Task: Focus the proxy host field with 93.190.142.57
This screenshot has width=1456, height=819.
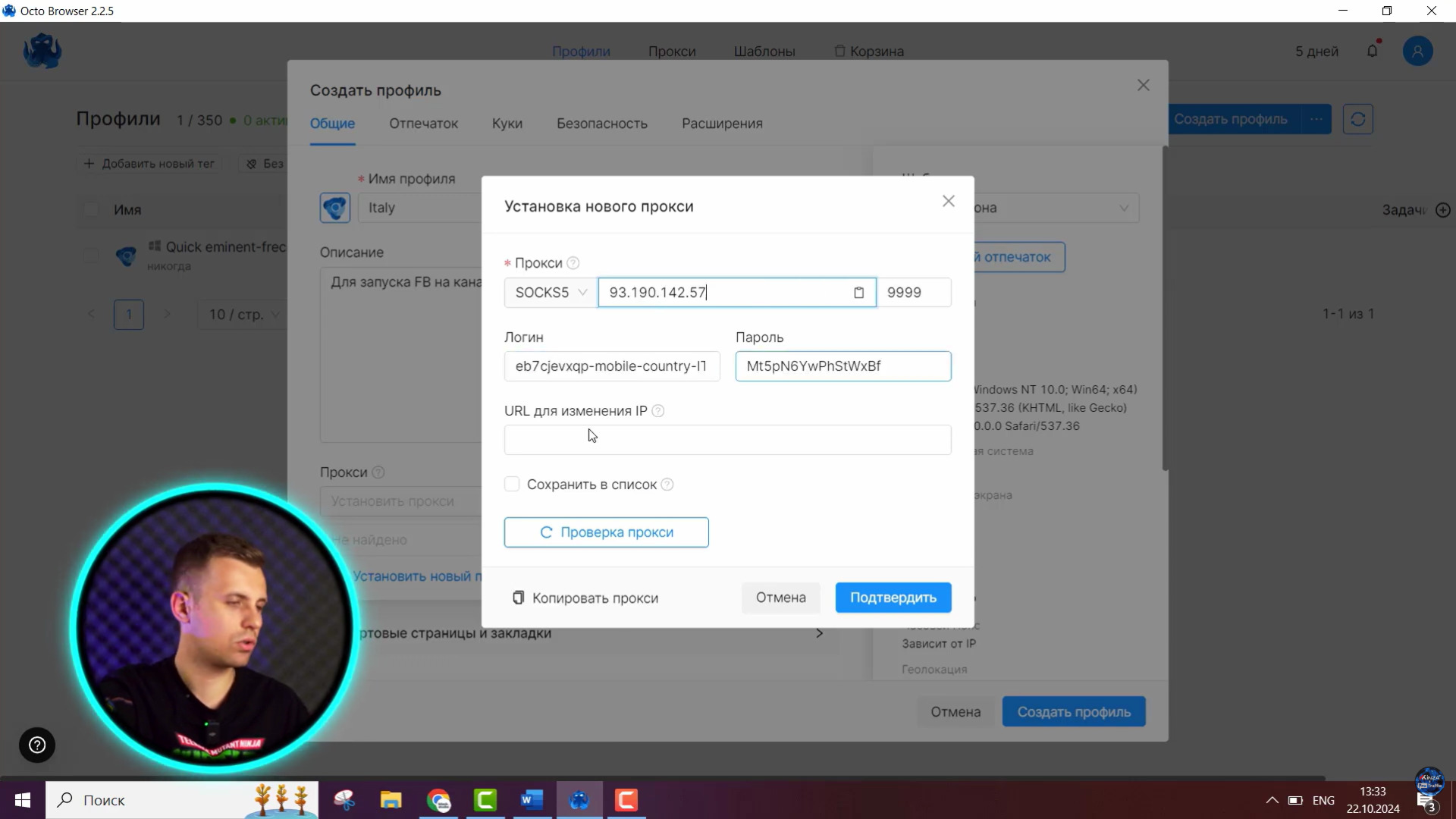Action: 737,293
